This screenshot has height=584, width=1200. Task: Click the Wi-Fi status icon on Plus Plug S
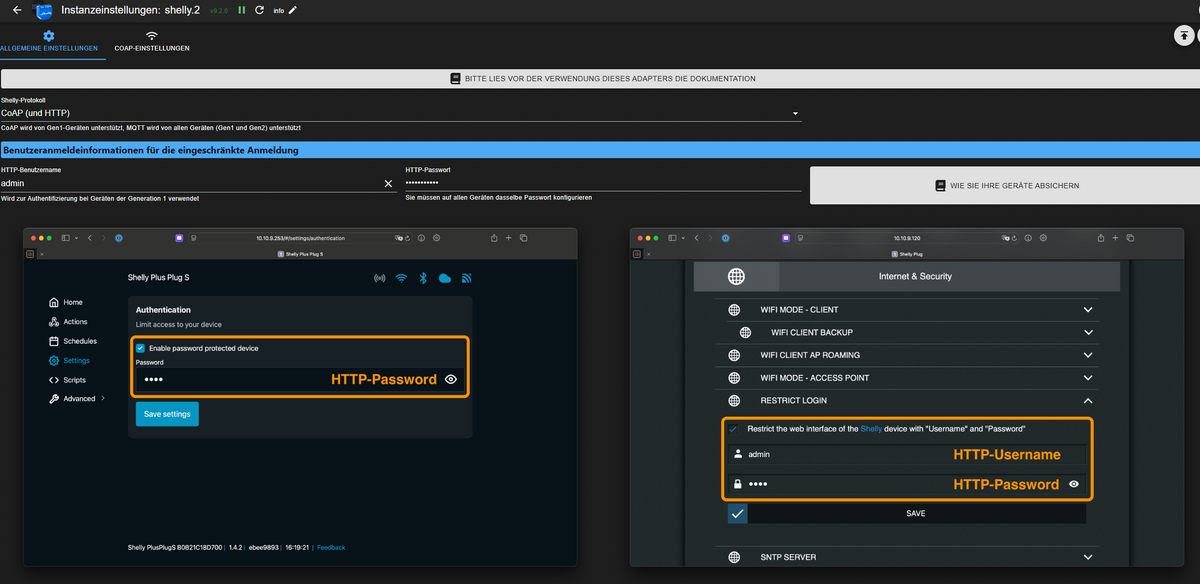click(x=401, y=278)
